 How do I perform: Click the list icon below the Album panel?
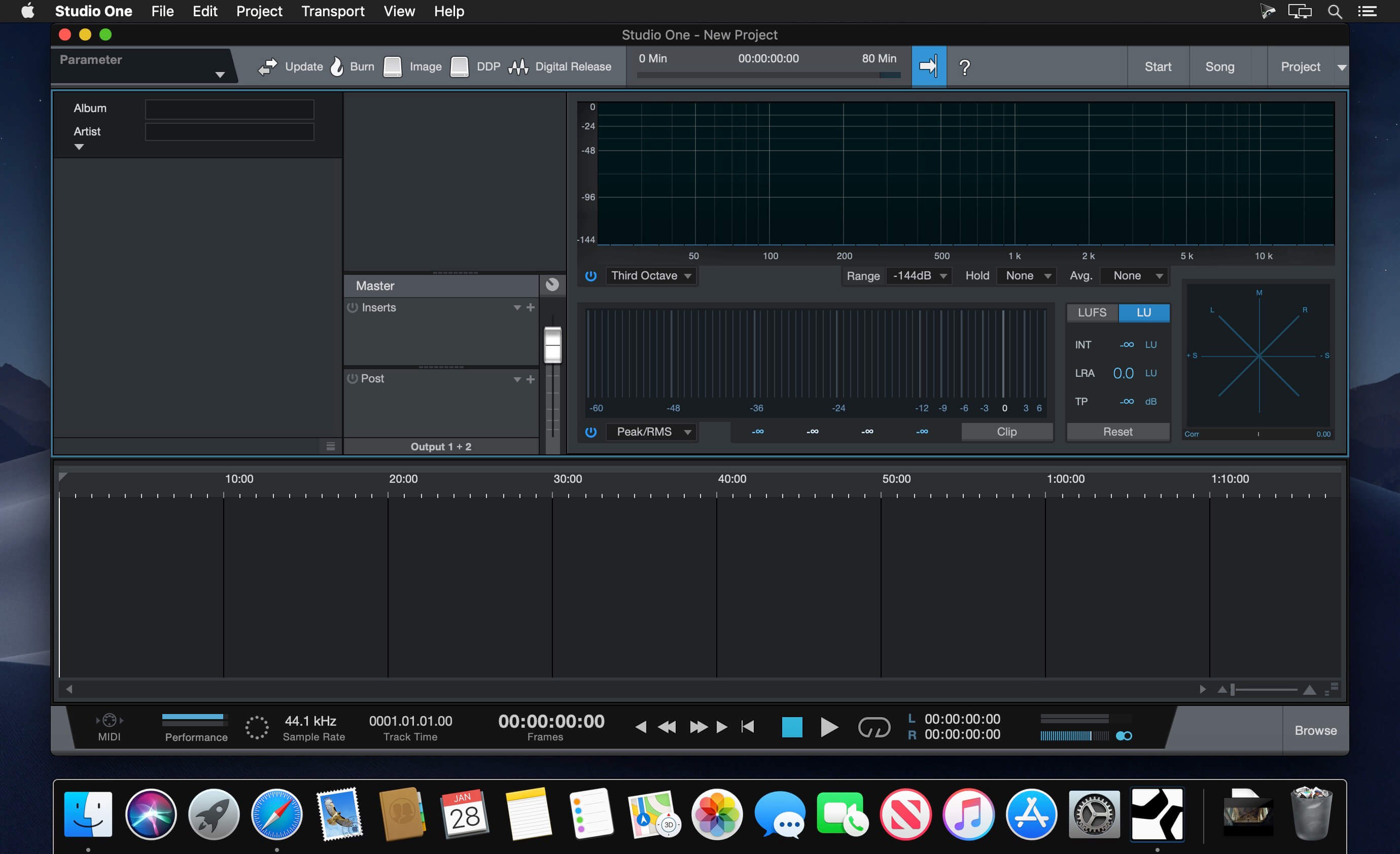point(331,446)
